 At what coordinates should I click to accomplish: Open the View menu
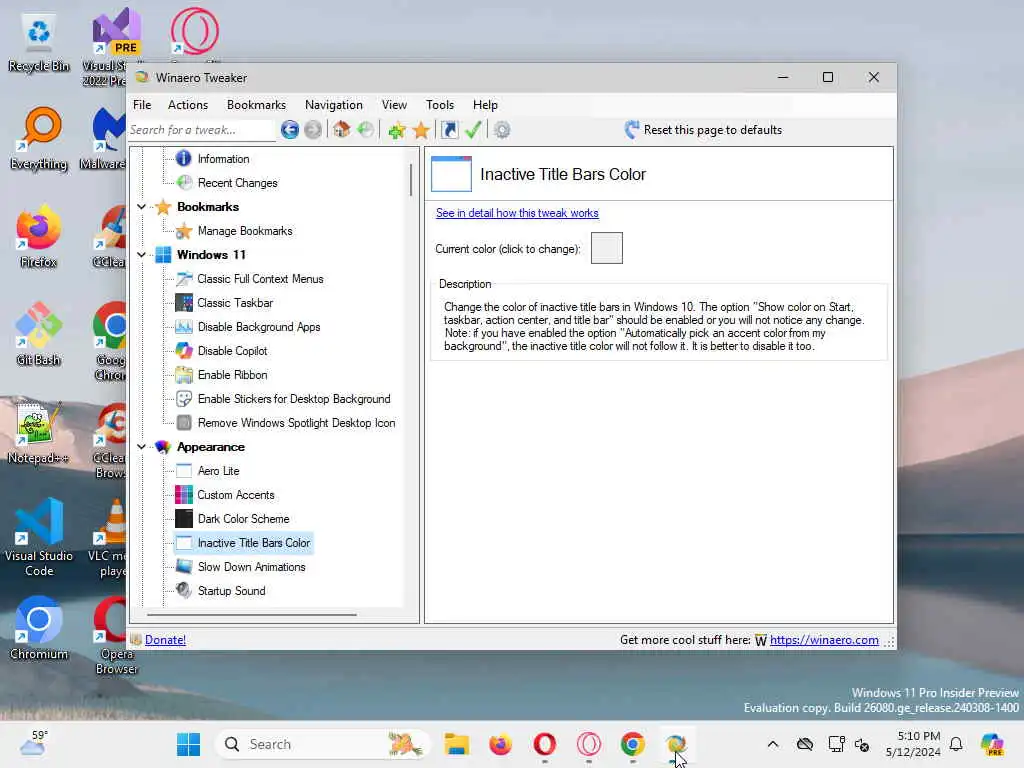(x=394, y=104)
